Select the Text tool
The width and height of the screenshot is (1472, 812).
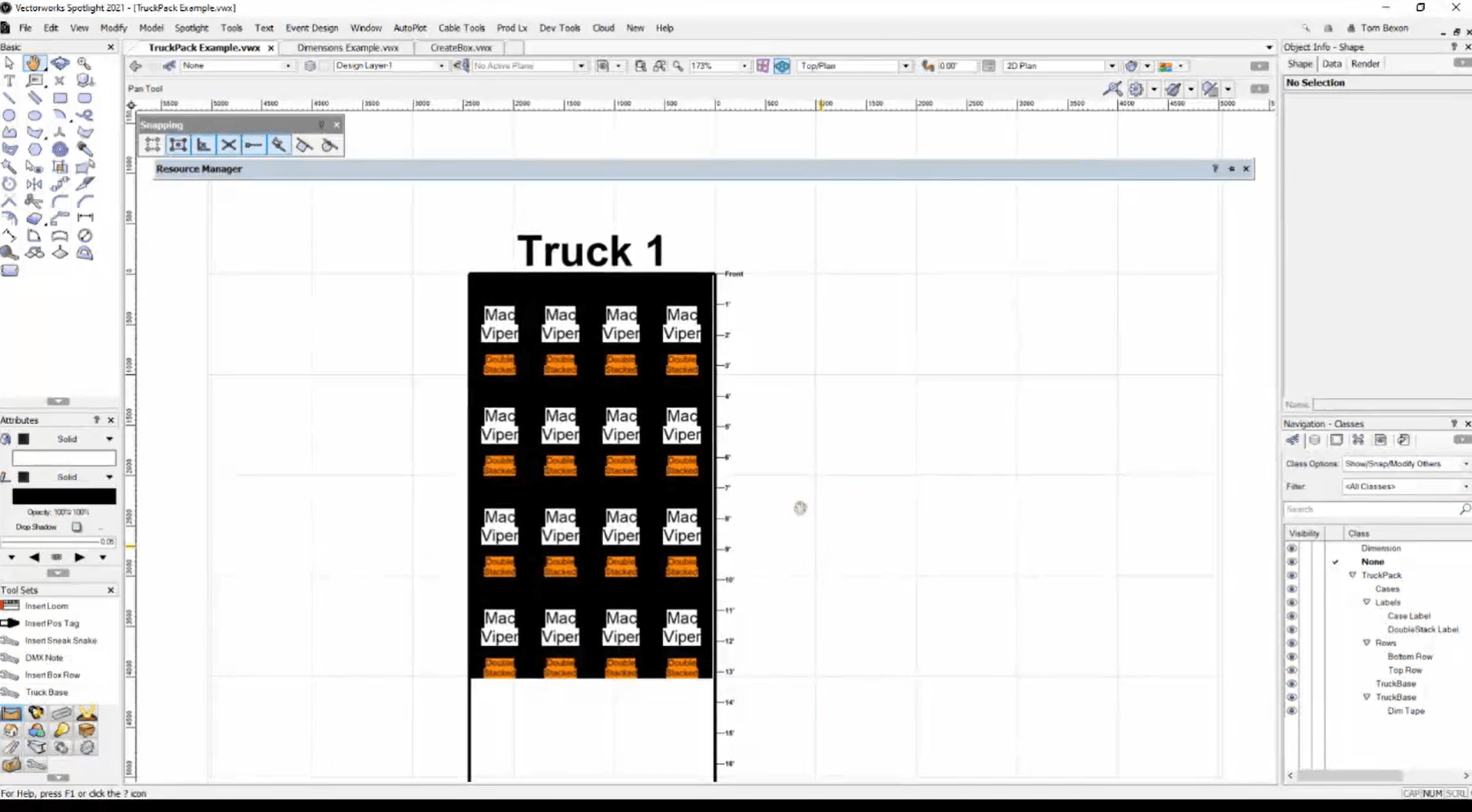(x=9, y=81)
